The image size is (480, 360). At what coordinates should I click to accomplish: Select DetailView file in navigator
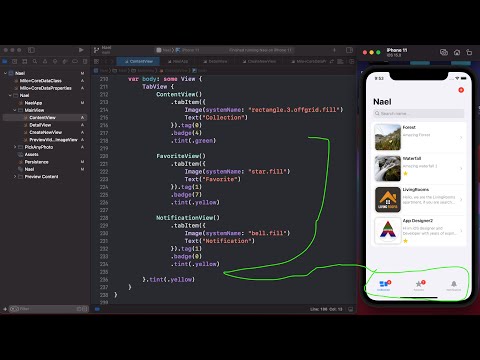coord(40,125)
